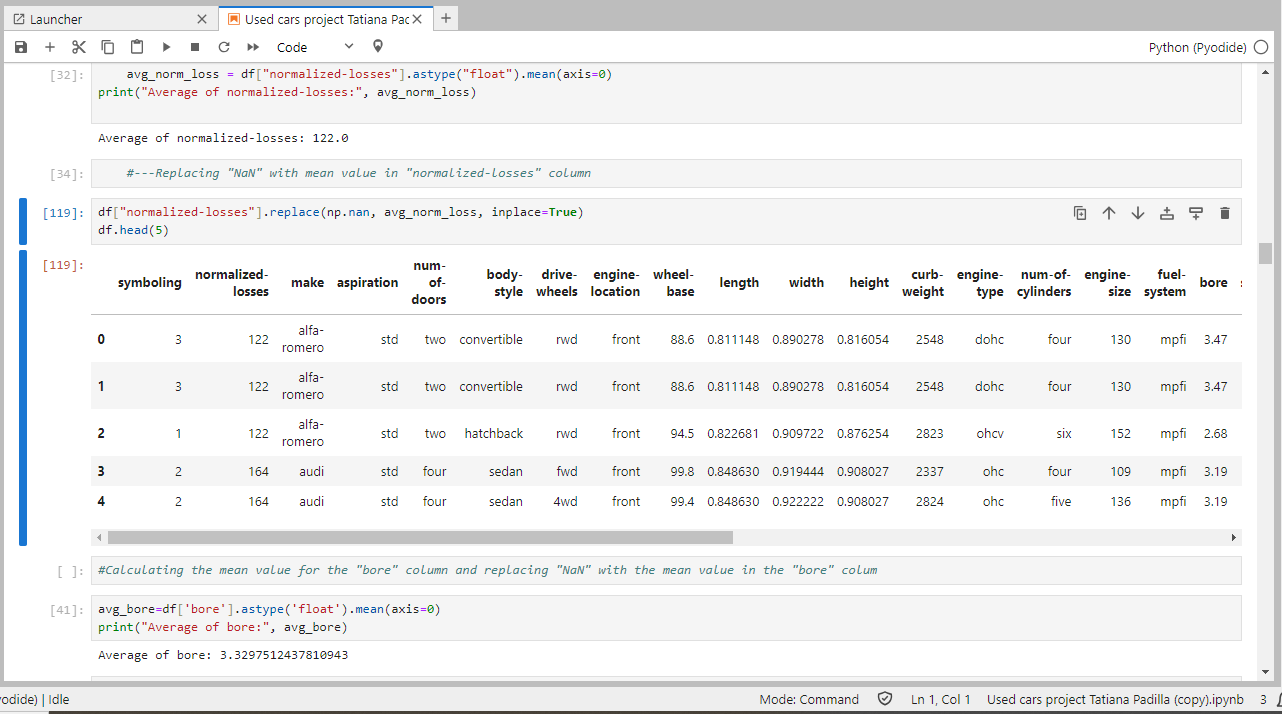Click the notebook file name in the status bar
The image size is (1282, 714).
1115,699
